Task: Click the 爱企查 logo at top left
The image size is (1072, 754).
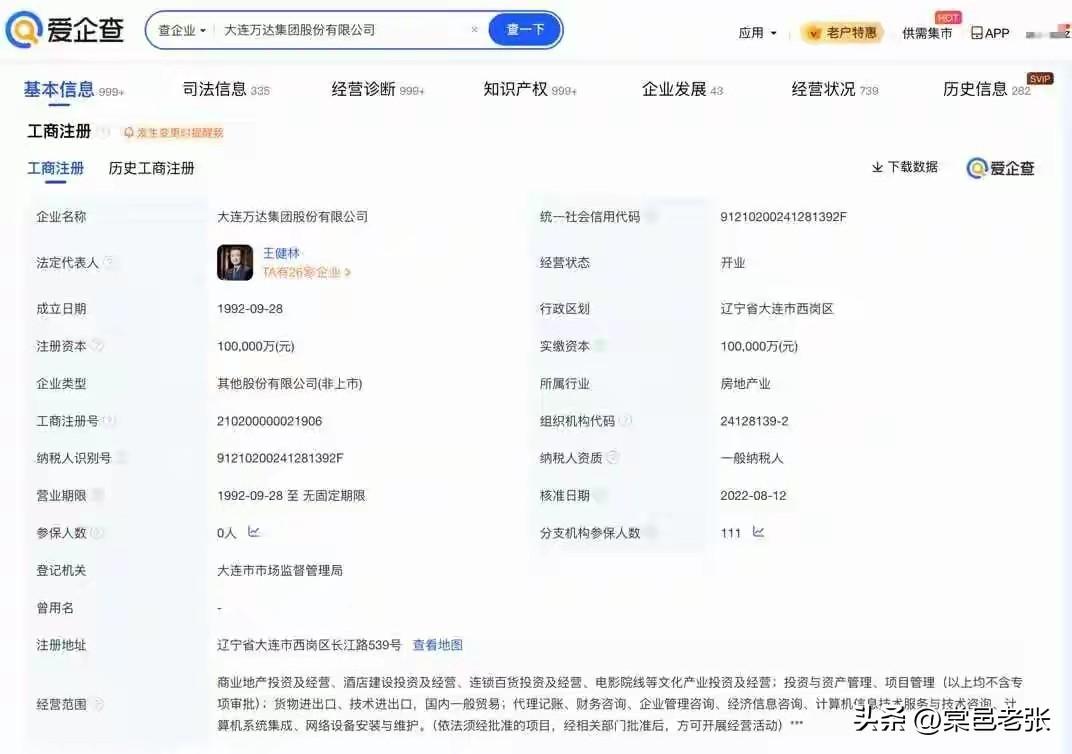Action: (x=65, y=30)
